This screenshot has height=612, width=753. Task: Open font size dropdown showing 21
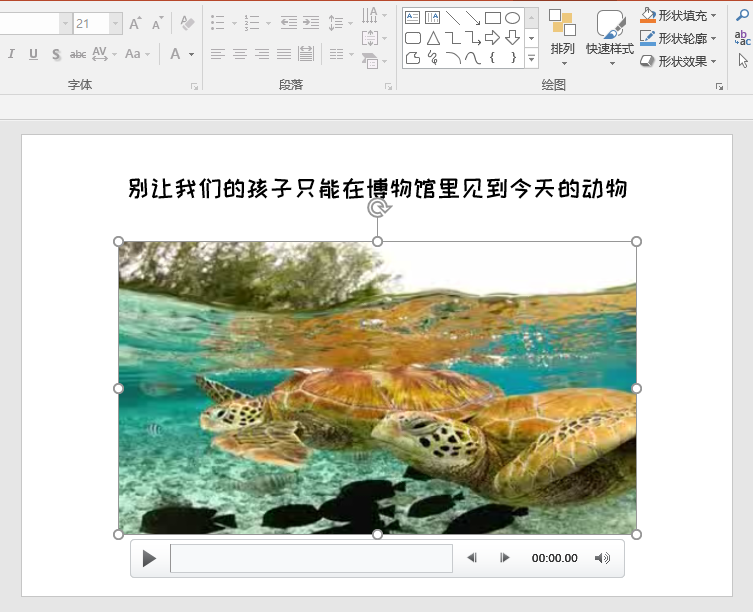coord(115,23)
